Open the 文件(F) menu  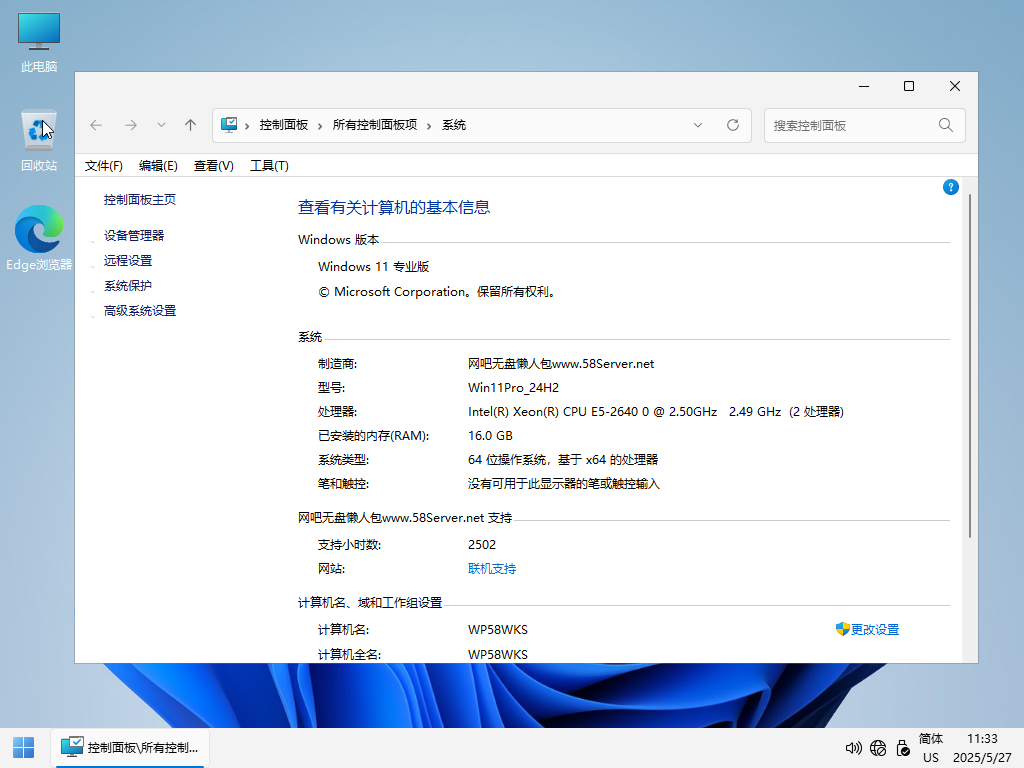(103, 166)
